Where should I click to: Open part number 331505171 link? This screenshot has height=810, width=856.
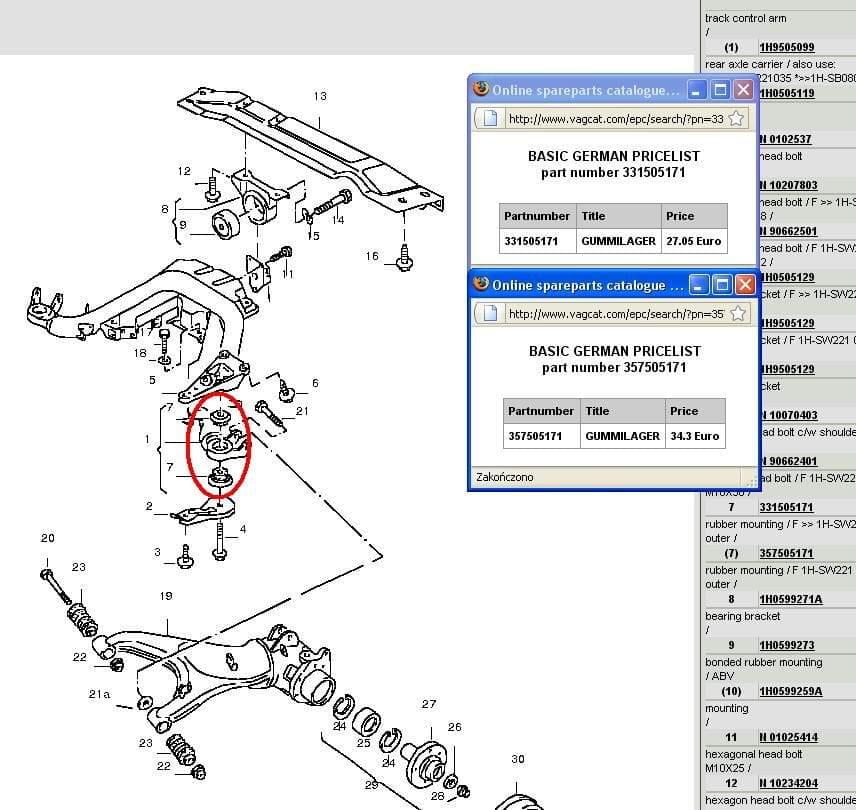(786, 508)
